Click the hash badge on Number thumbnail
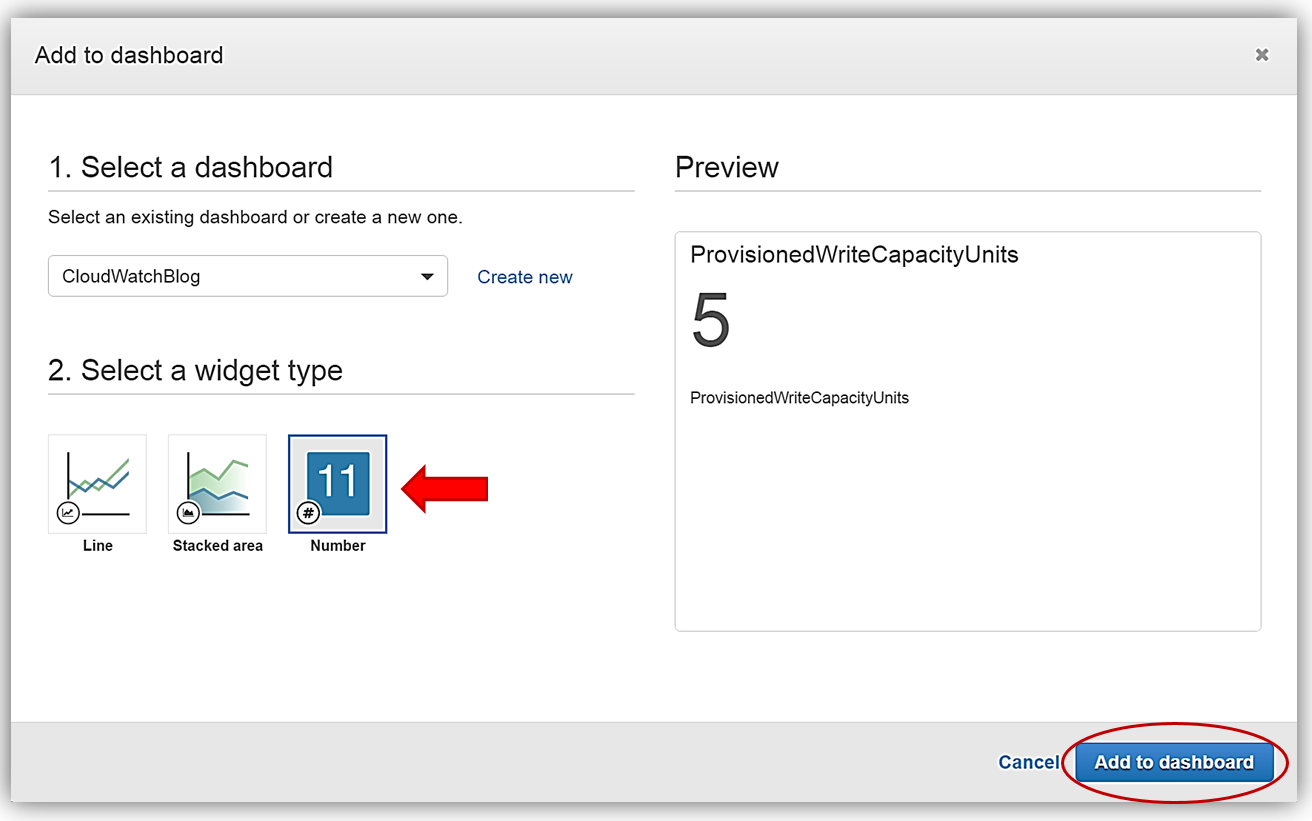1312x821 pixels. (x=309, y=513)
